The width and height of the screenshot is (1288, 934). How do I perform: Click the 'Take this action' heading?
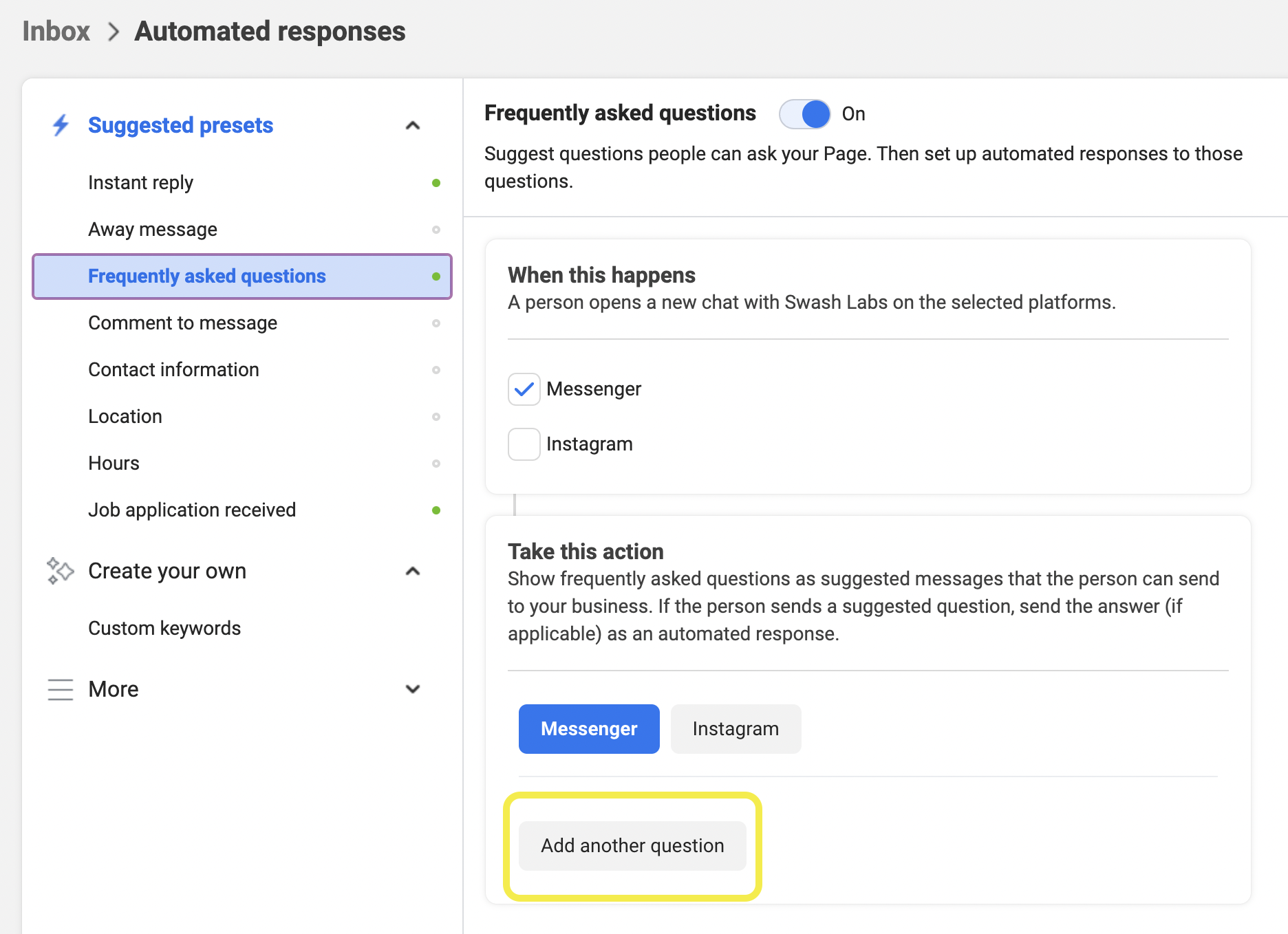pos(586,552)
